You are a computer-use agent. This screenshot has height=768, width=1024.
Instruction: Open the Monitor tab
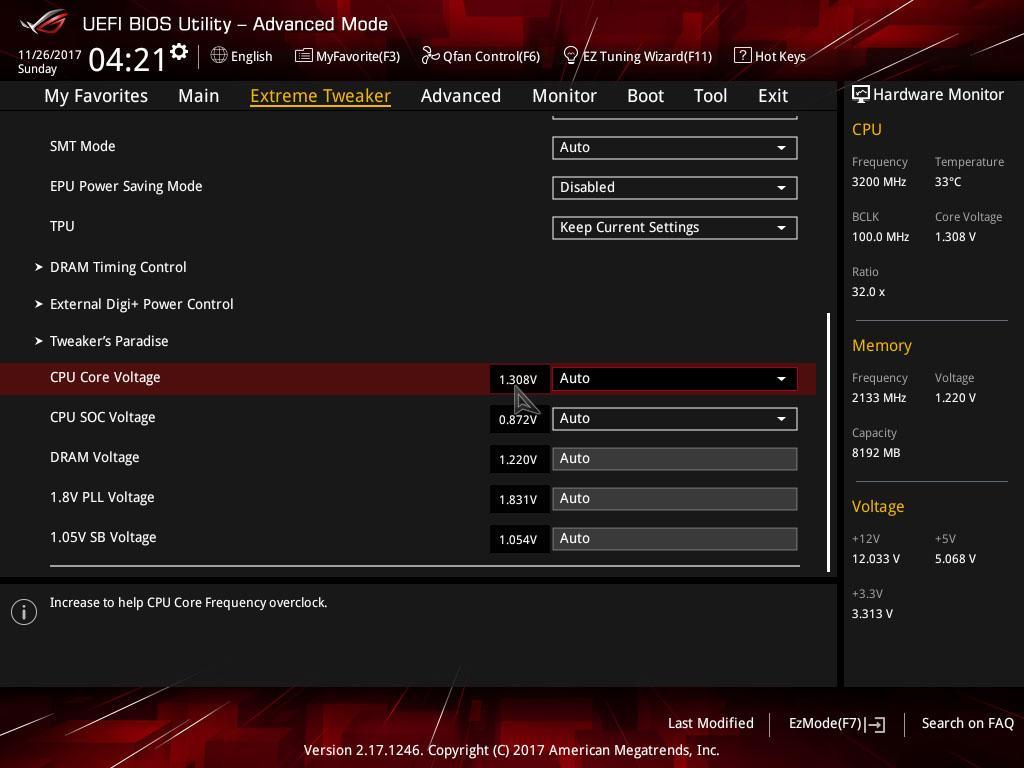coord(564,96)
